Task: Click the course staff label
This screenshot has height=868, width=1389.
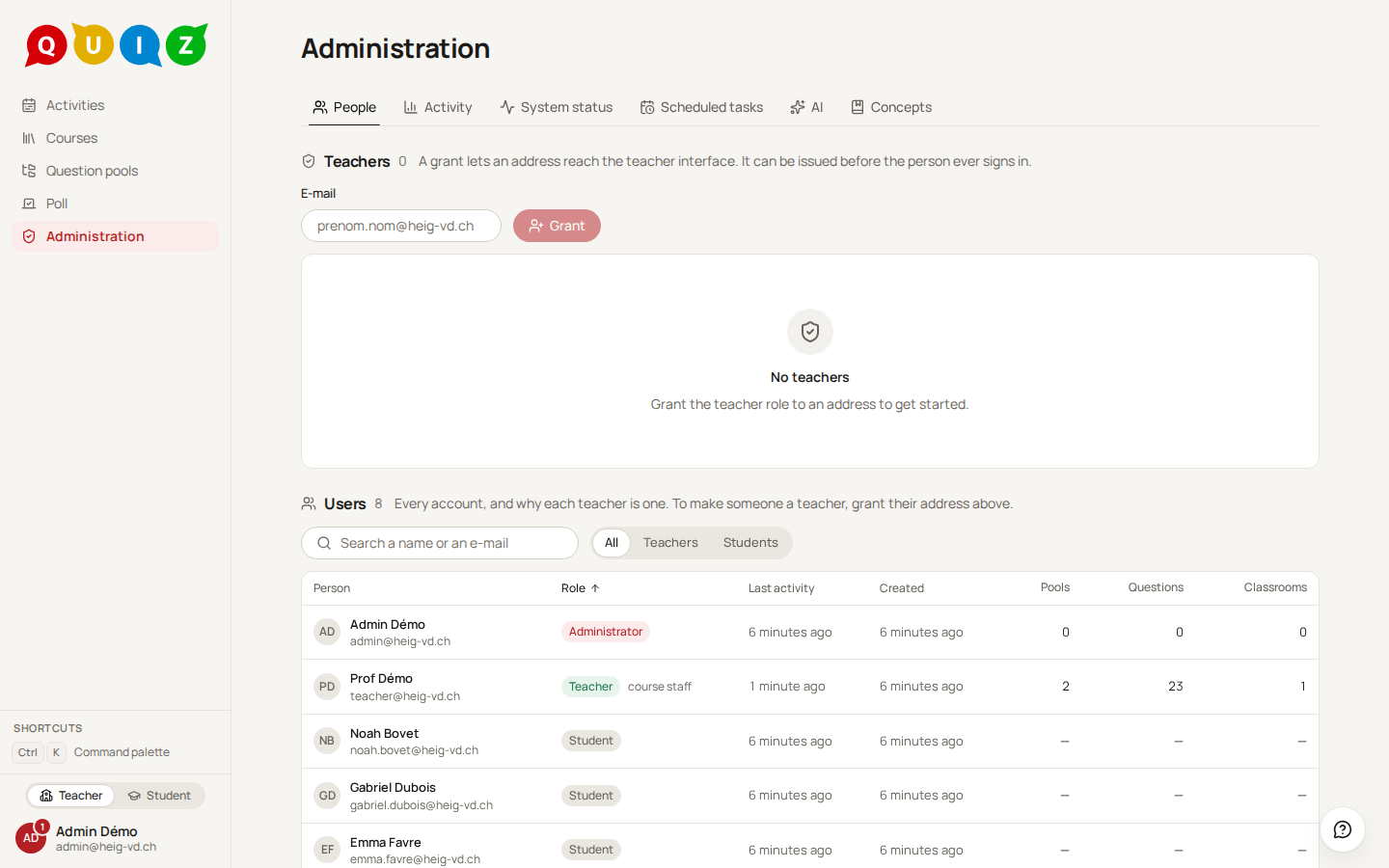Action: point(660,687)
